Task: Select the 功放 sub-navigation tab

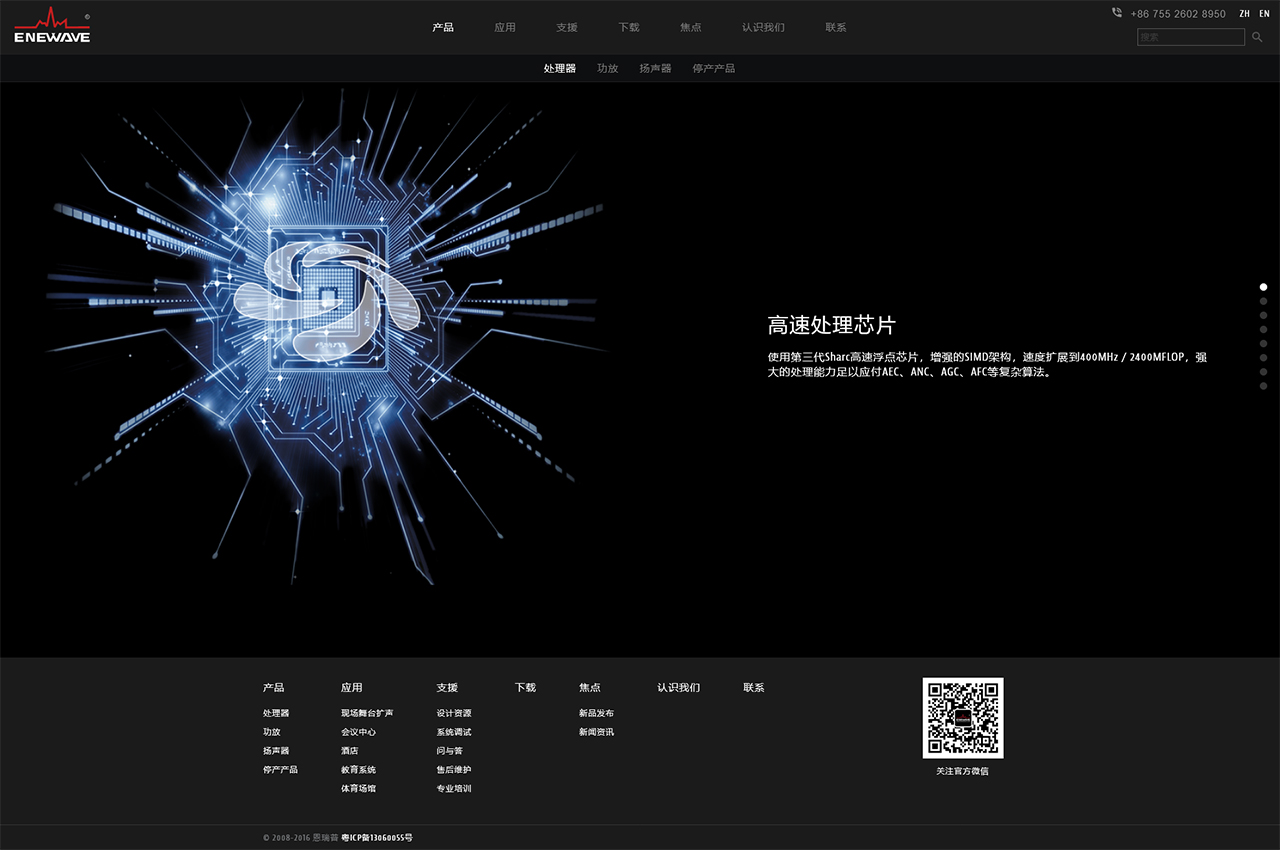Action: point(607,68)
